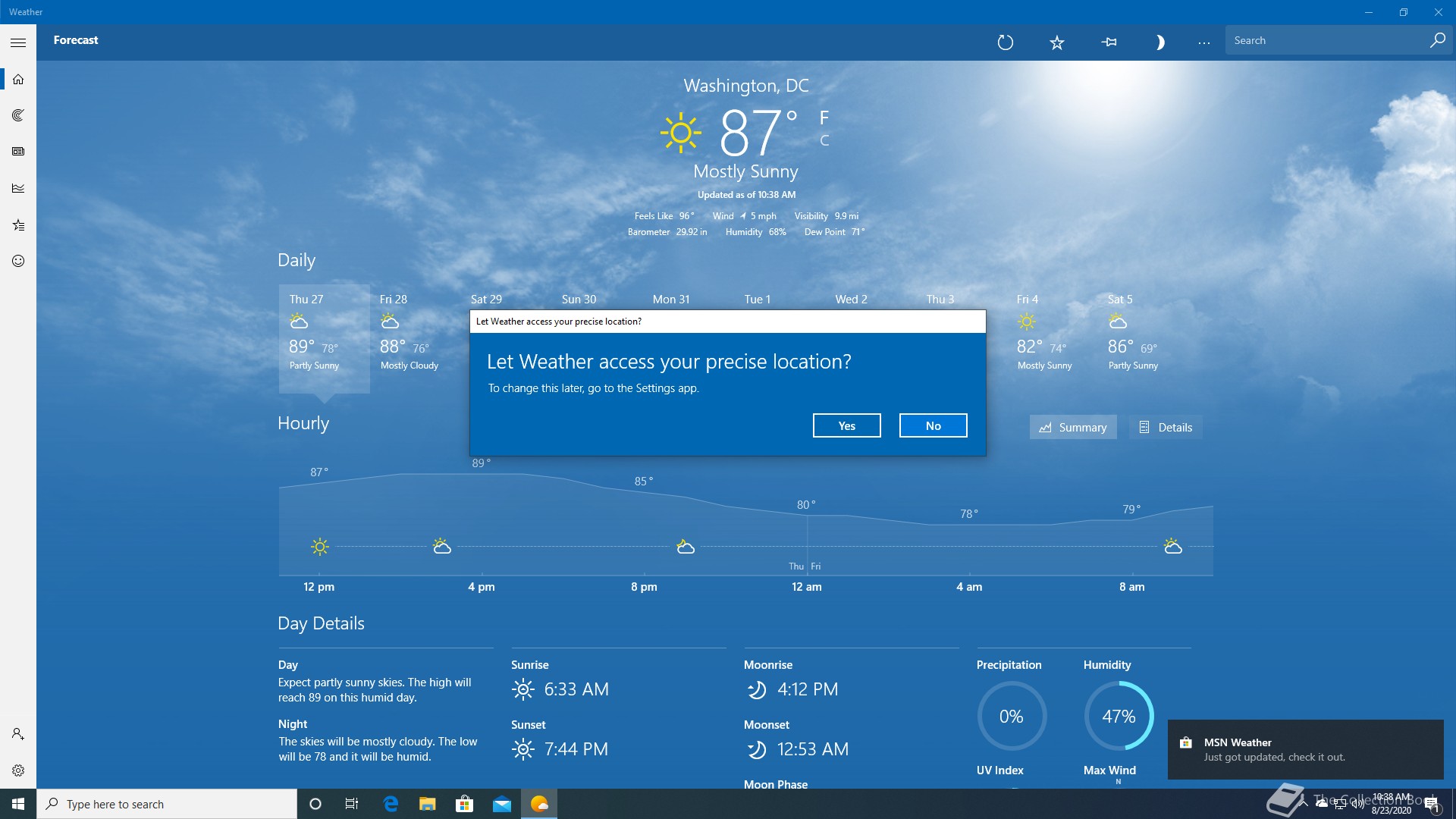Go to the Forecast home icon
The height and width of the screenshot is (819, 1456).
18,79
